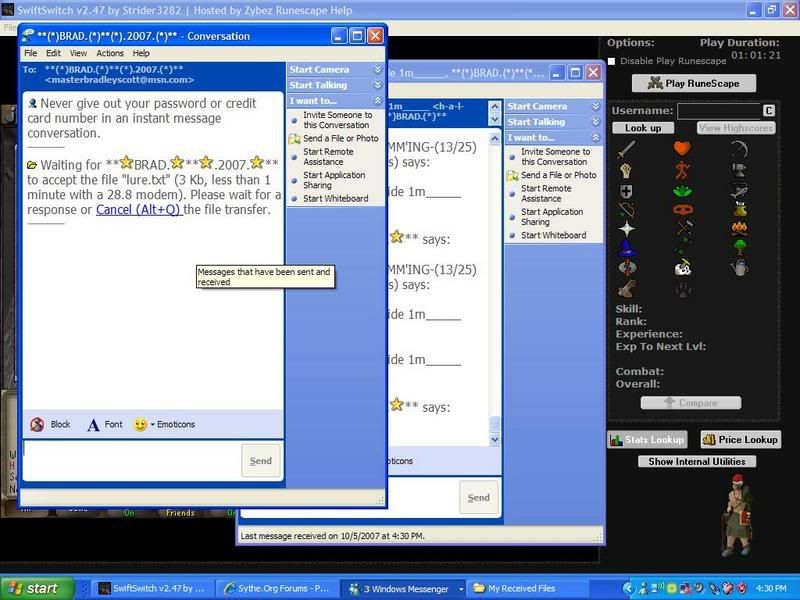
Task: Select the Runecrafting skill icon
Action: [x=627, y=267]
